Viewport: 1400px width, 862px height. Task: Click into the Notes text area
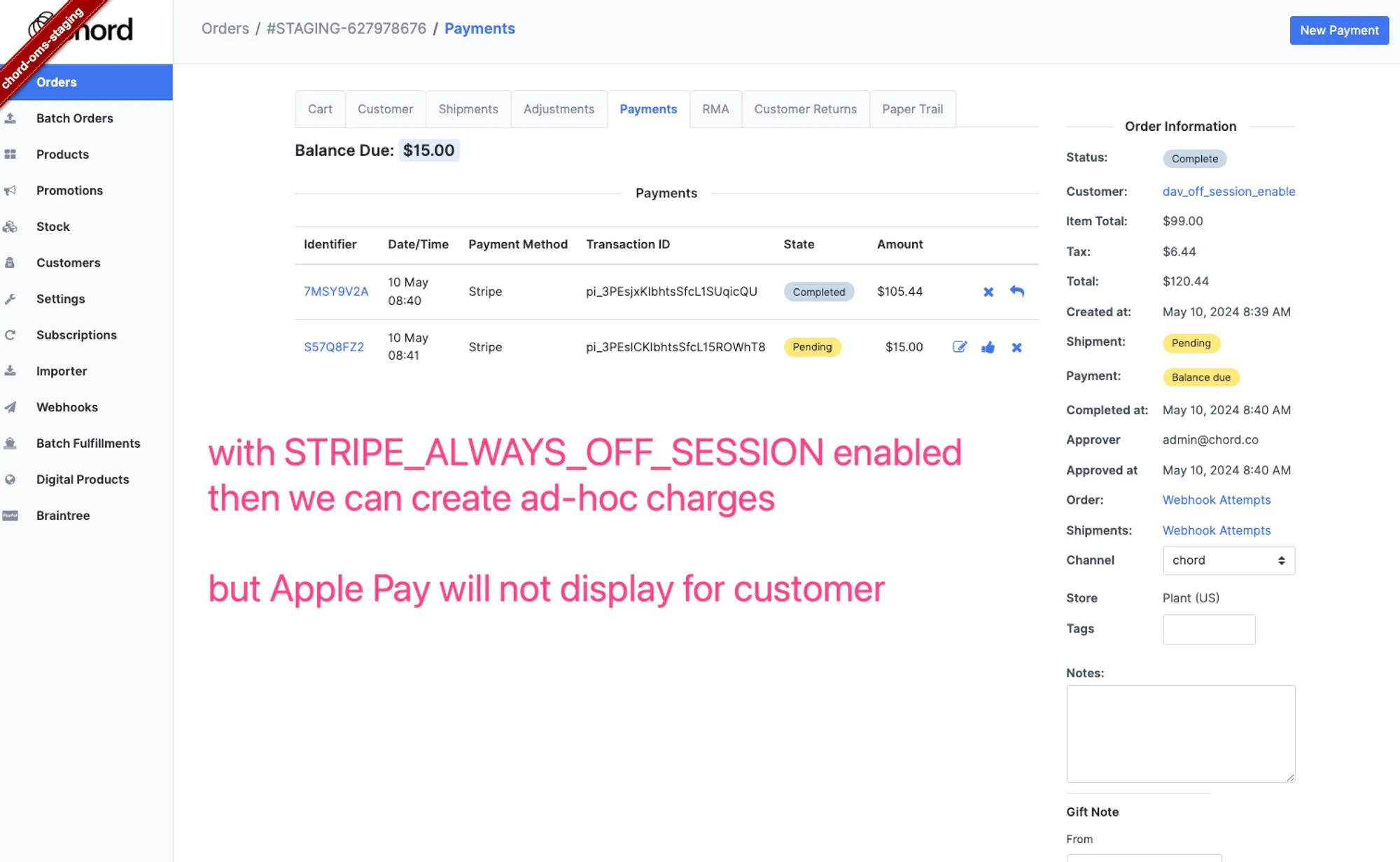tap(1180, 733)
